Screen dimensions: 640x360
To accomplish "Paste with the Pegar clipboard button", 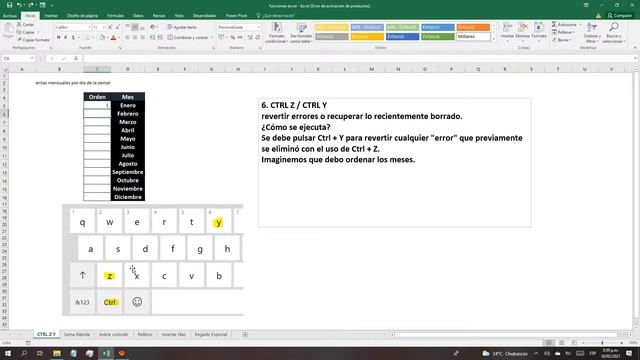I will point(8,31).
